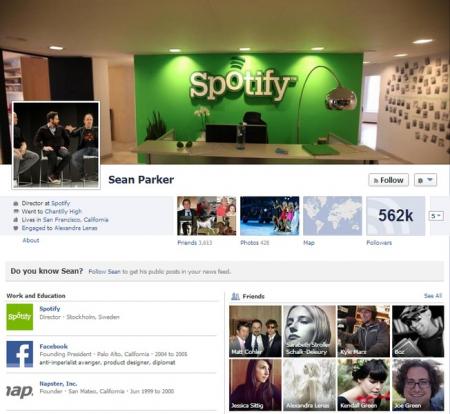Viewport: 450px width, 414px height.
Task: Click Follow Sean link in banner
Action: (x=104, y=272)
